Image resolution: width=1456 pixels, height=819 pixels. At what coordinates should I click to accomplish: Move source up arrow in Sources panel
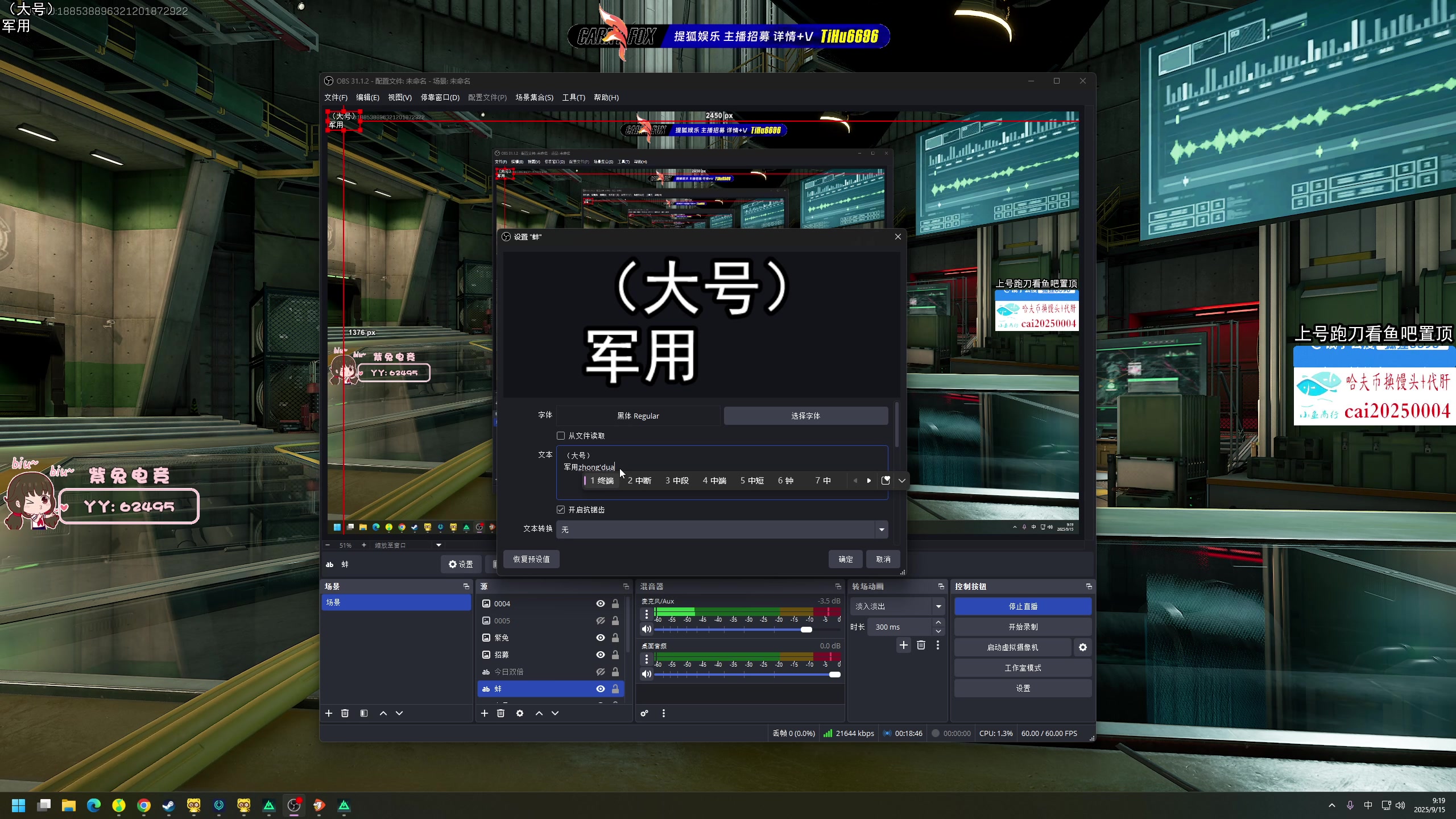pos(539,713)
